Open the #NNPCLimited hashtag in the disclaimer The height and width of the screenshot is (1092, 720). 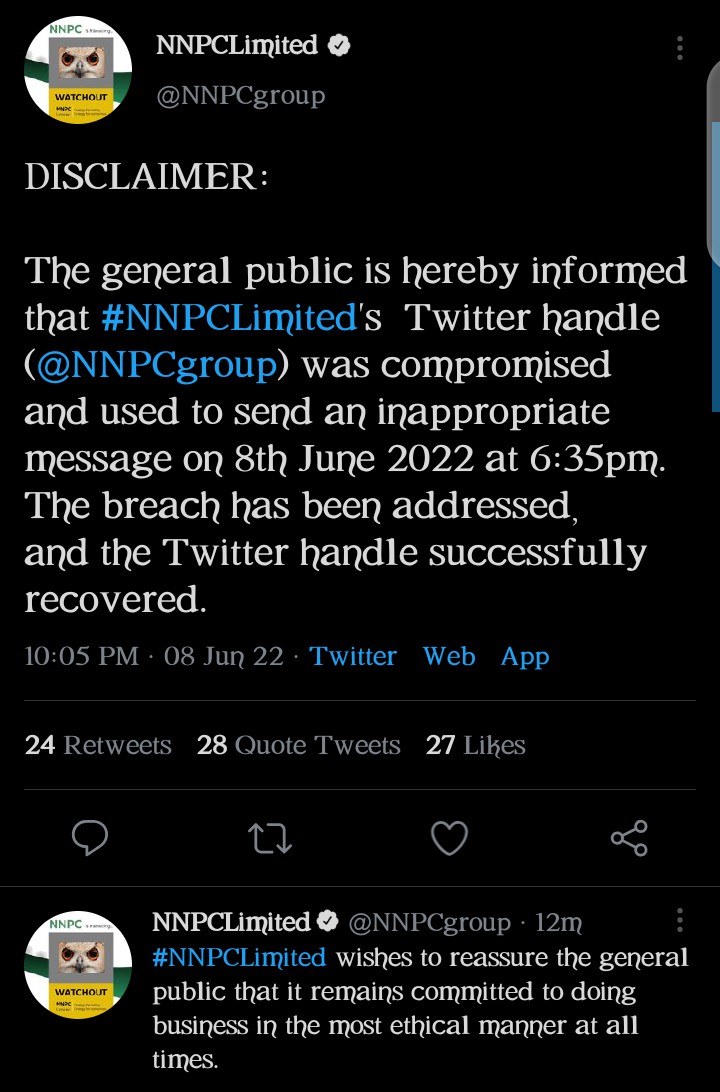(229, 318)
